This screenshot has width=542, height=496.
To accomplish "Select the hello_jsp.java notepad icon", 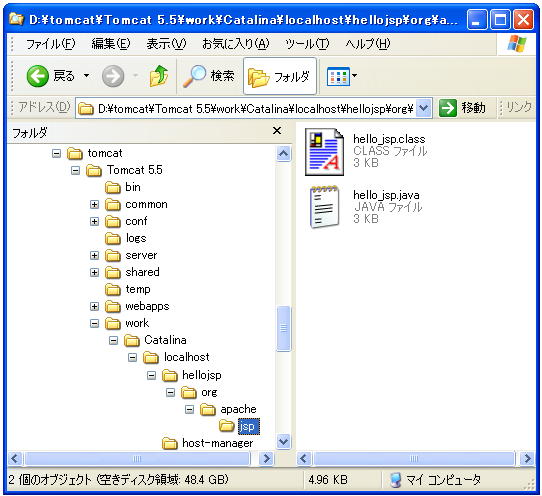I will point(324,207).
